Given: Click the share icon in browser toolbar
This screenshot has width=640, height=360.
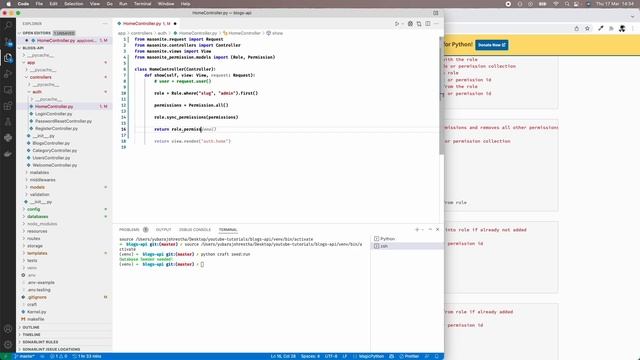Looking at the screenshot, I should point(576,29).
